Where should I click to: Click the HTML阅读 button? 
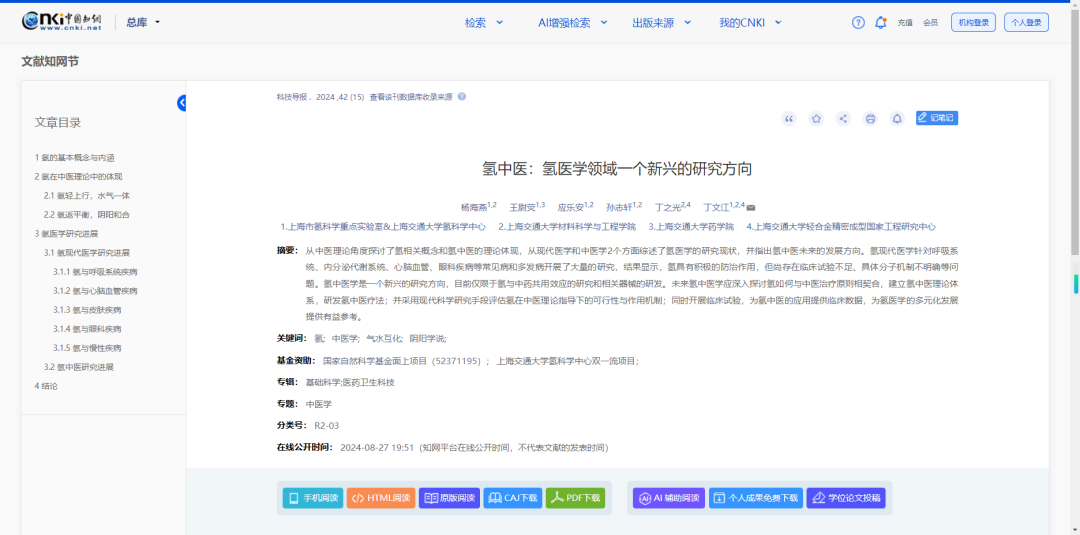point(381,497)
